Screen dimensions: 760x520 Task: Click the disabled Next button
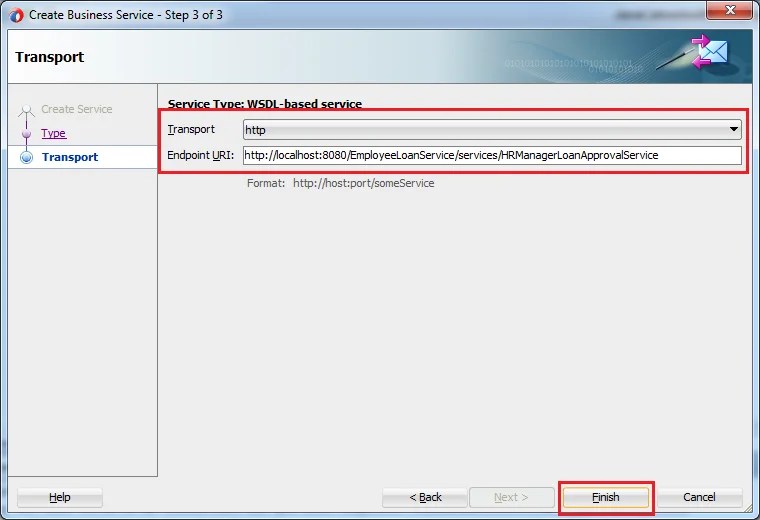511,497
